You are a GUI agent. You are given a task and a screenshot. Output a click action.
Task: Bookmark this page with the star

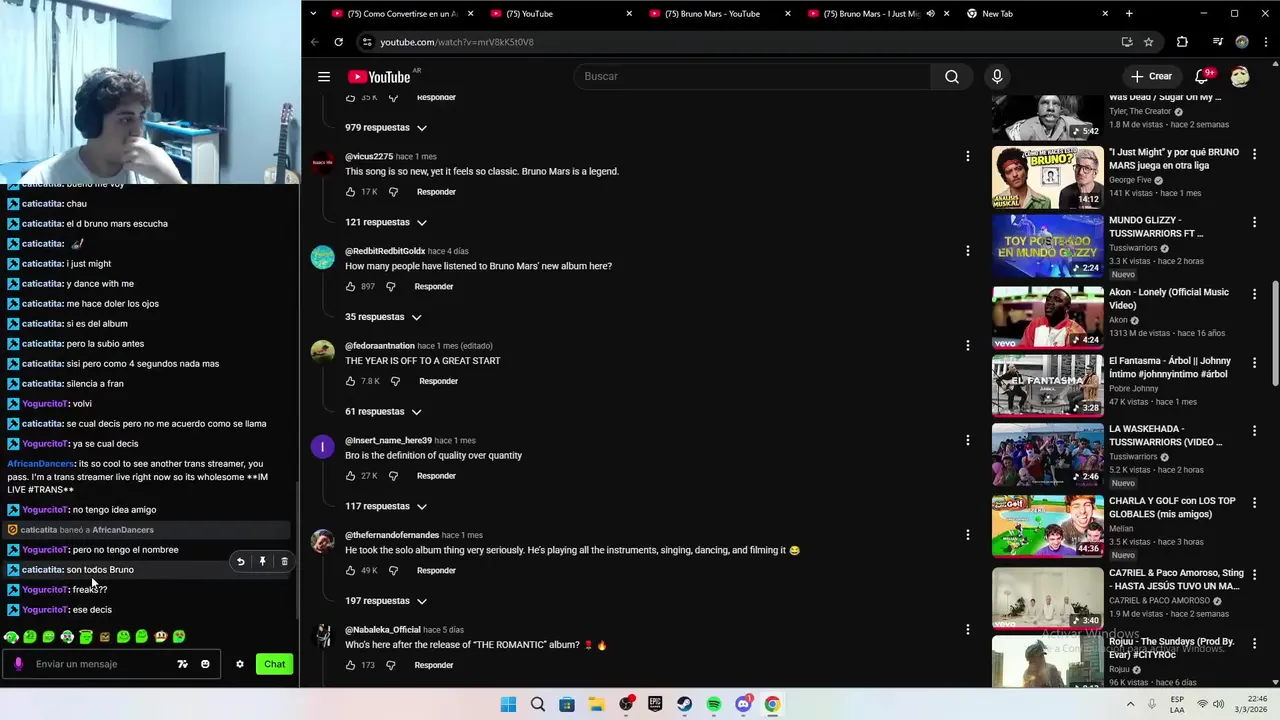click(1149, 42)
